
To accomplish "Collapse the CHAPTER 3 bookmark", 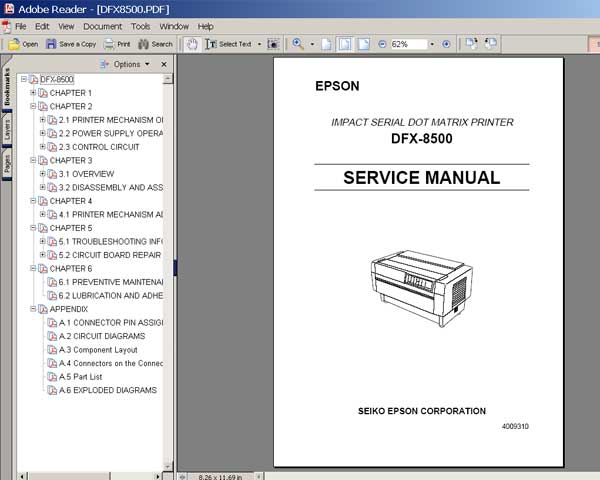I will [33, 160].
